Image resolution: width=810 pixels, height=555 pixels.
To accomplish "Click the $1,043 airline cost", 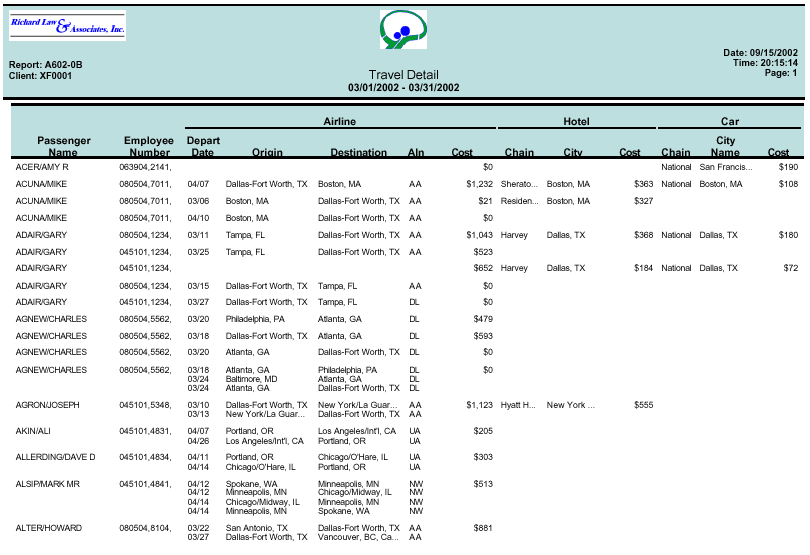I will [x=479, y=235].
